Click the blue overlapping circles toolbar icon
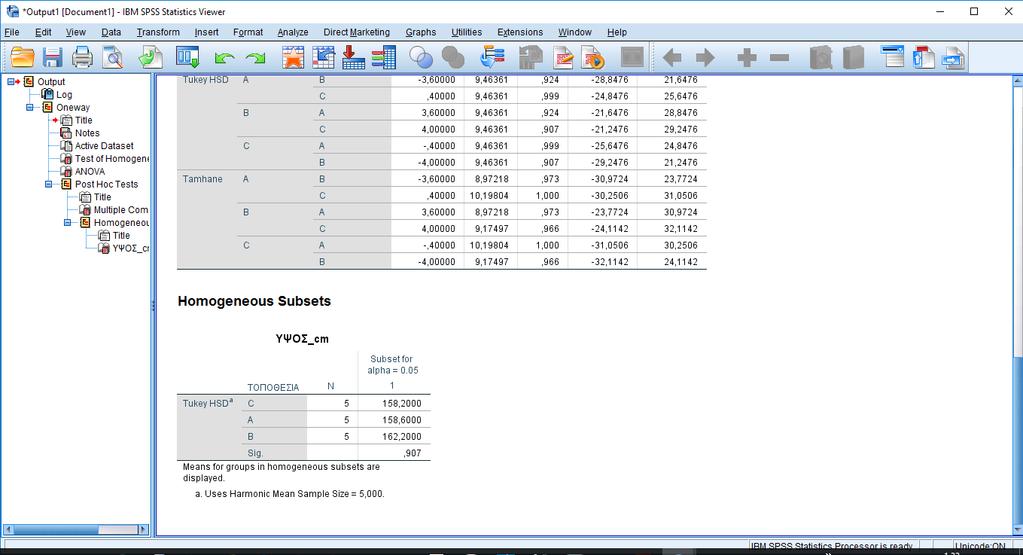This screenshot has width=1023, height=555. [421, 57]
